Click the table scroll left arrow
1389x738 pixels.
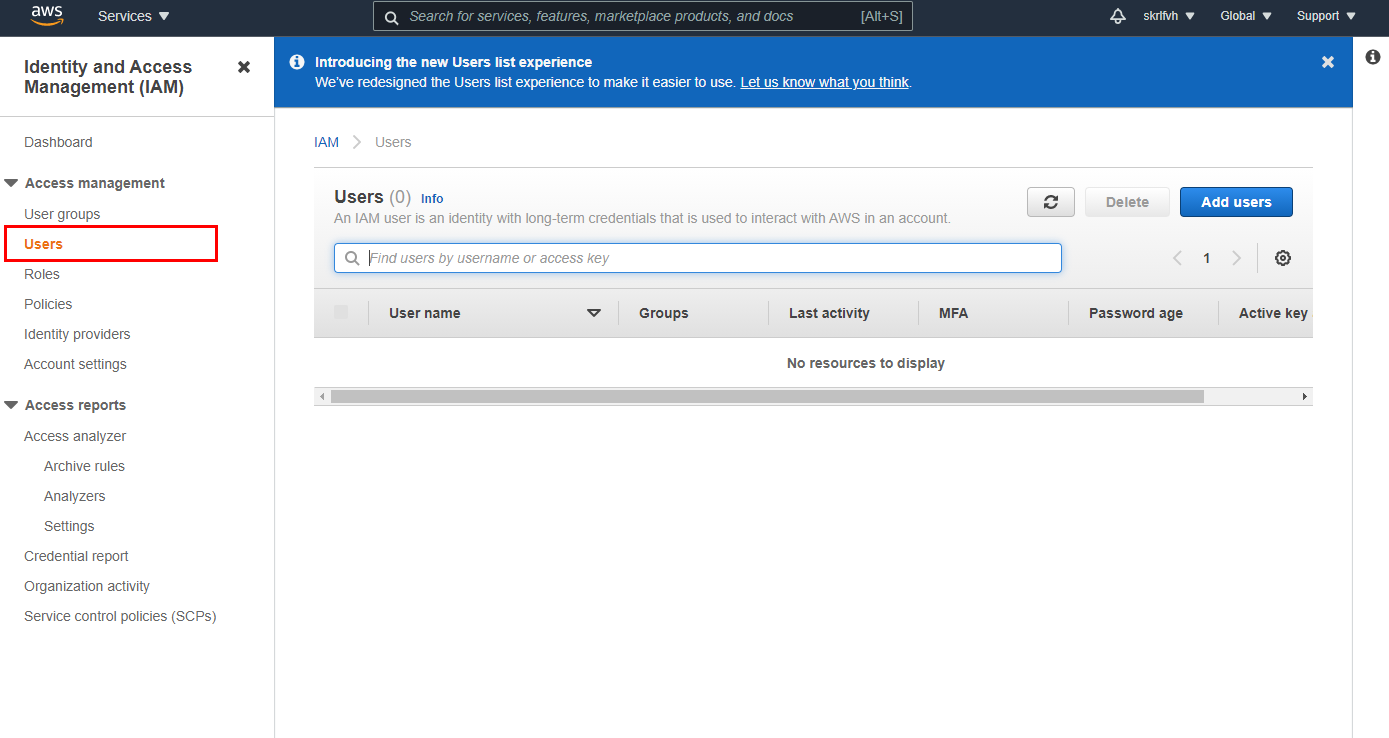pos(322,397)
